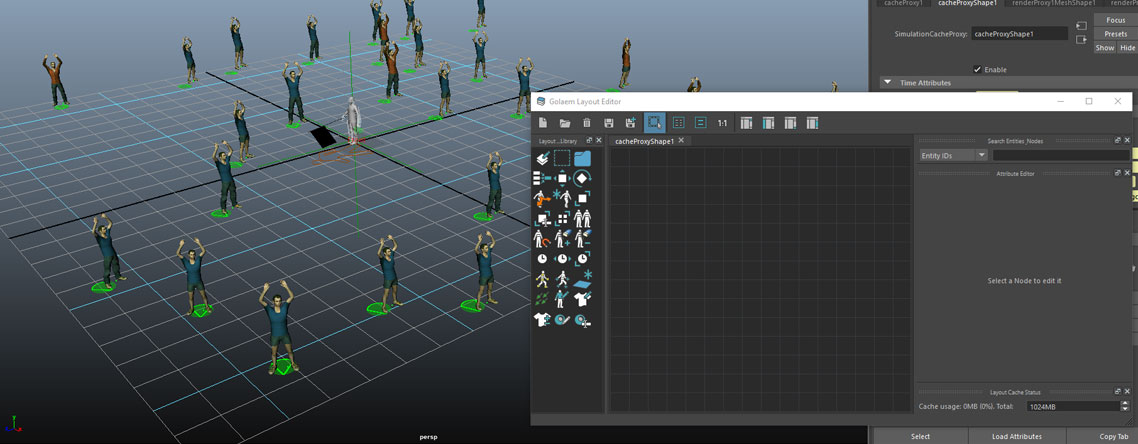Switch to renderProxy1MeshShape1 tab
This screenshot has width=1138, height=444.
click(x=1055, y=3)
